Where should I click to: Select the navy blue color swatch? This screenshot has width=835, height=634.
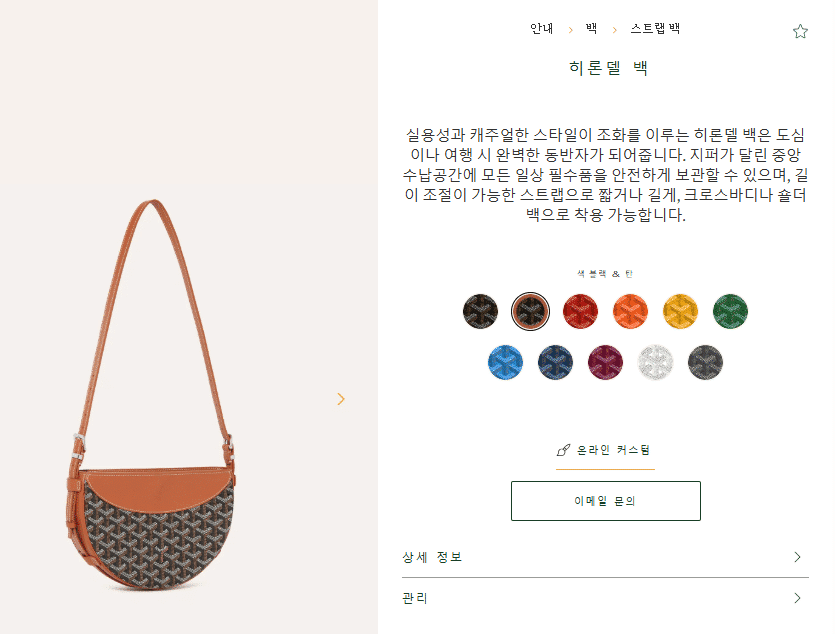coord(555,363)
